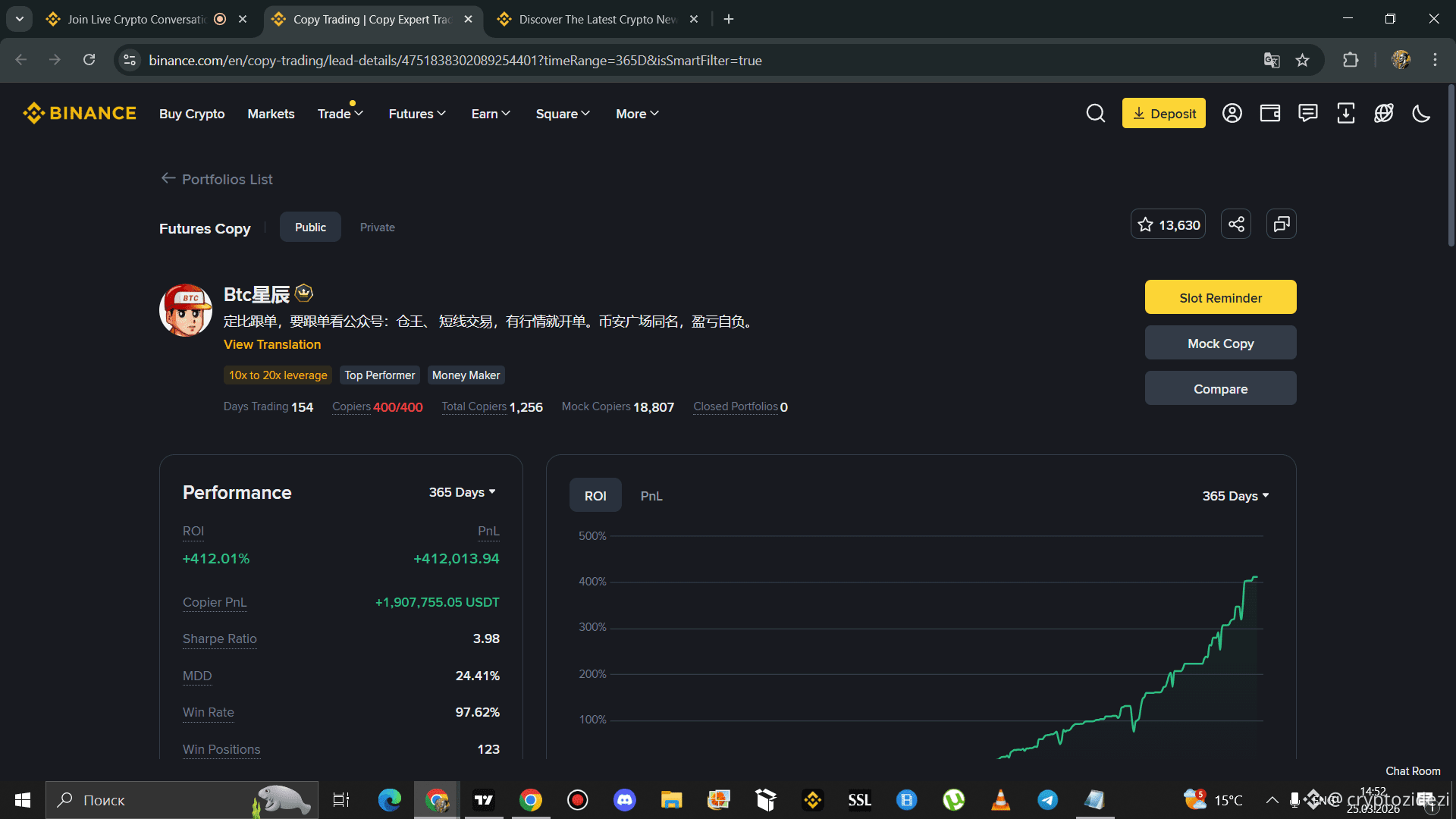
Task: Click the Windows Start button
Action: 23,800
